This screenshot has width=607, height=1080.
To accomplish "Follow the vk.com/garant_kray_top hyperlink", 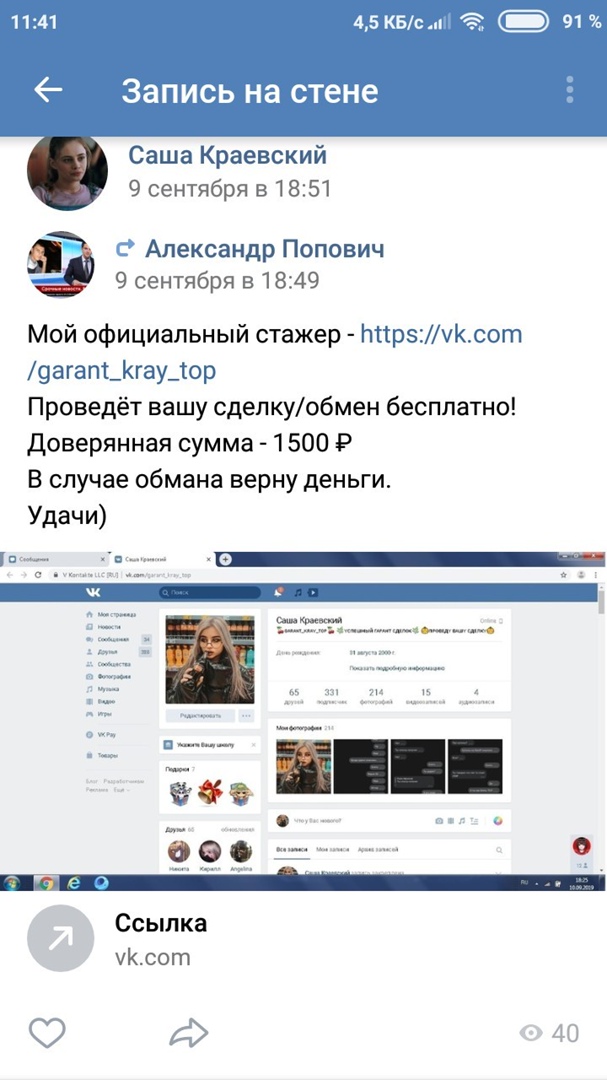I will (x=274, y=353).
